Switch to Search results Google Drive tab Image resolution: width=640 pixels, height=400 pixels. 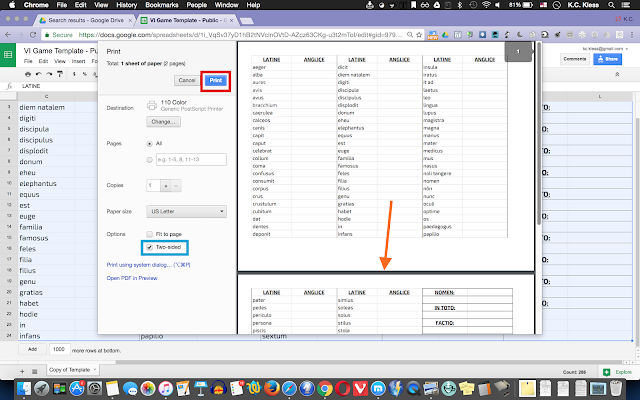86,20
